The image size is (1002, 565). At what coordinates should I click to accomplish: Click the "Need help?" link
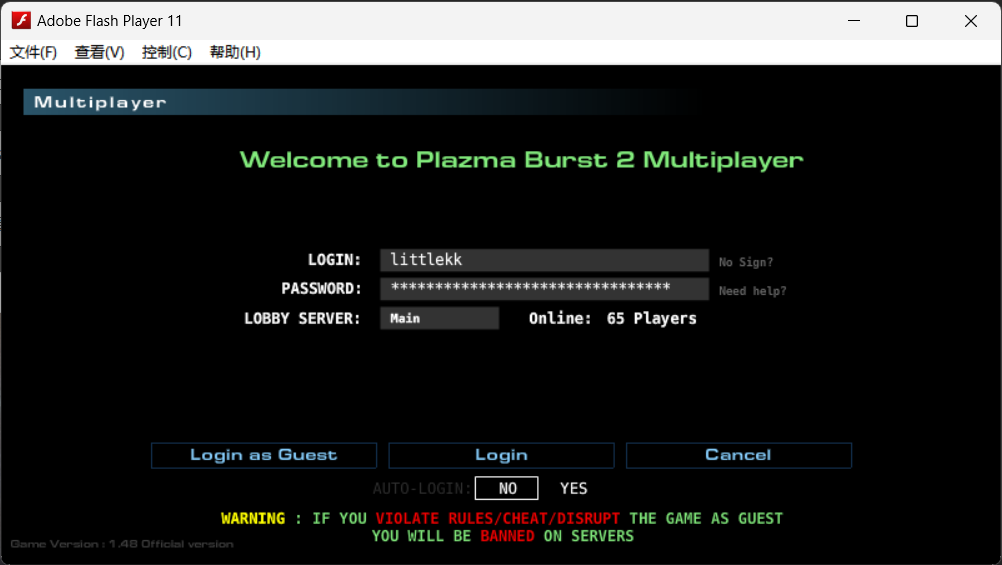point(752,291)
